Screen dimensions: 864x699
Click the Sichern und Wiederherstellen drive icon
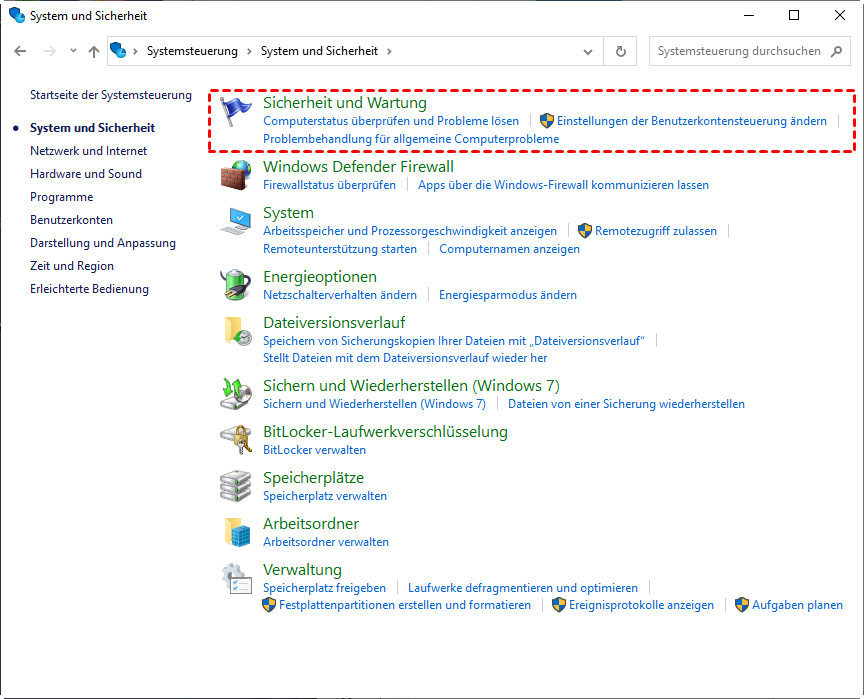coord(236,394)
